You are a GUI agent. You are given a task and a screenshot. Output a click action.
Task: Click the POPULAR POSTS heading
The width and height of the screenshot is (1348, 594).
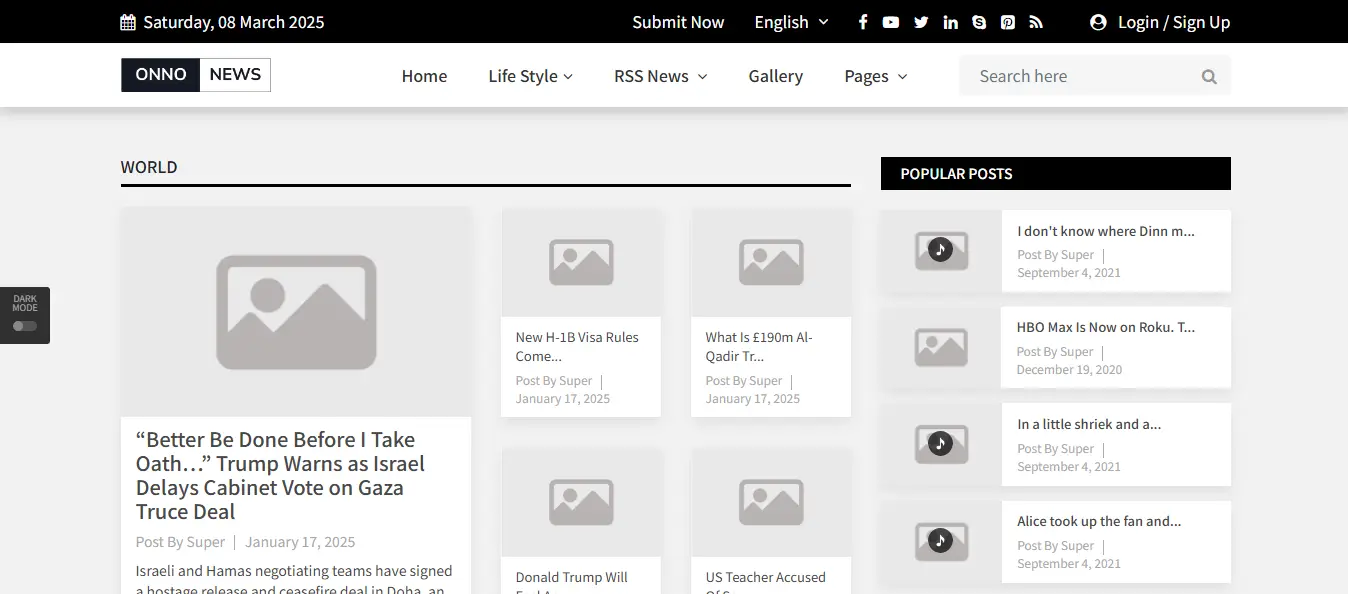click(x=956, y=174)
